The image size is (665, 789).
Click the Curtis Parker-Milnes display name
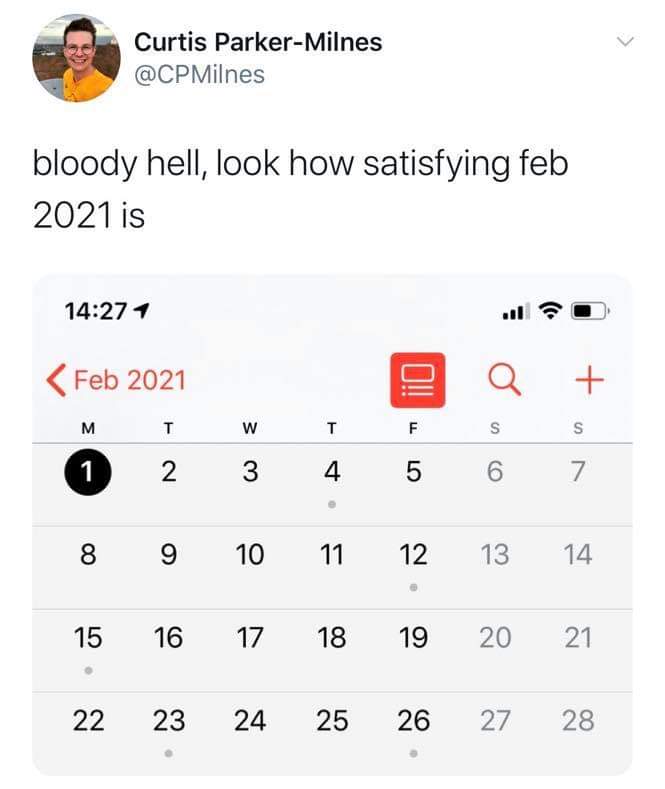pos(258,42)
